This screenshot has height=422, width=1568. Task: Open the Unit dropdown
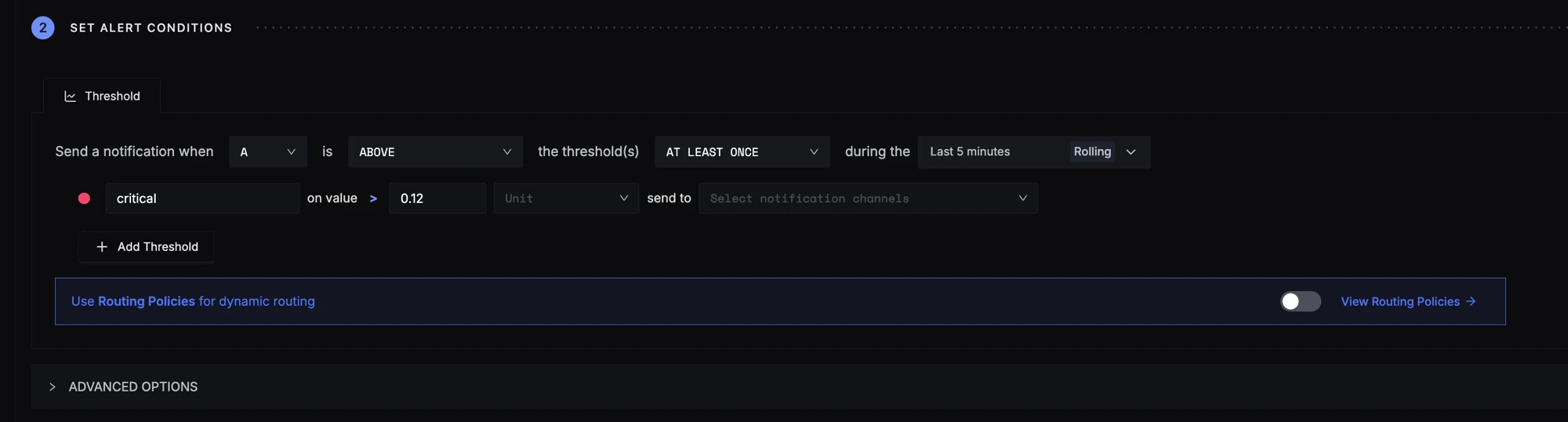(x=566, y=198)
